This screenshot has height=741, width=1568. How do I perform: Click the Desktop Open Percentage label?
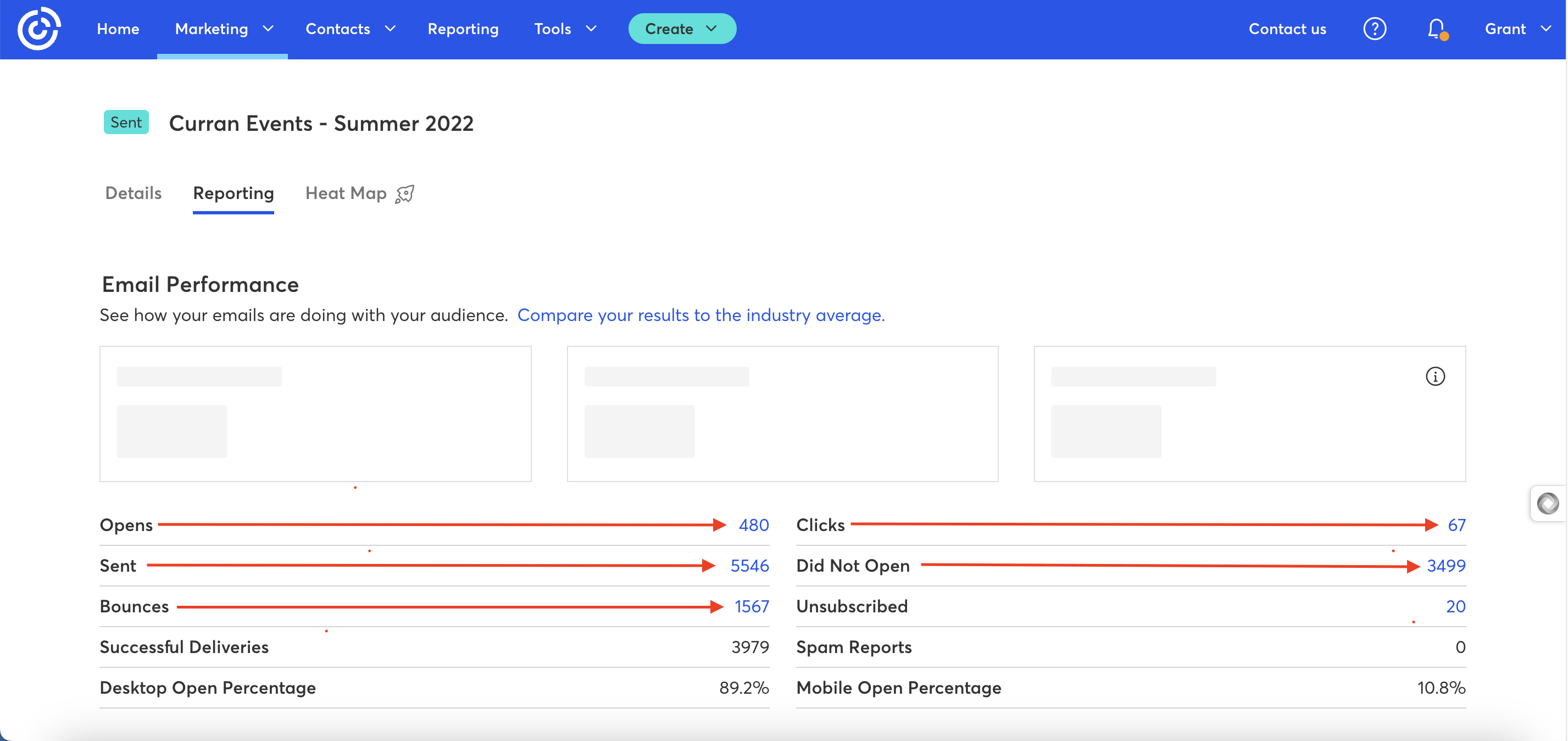click(x=208, y=688)
